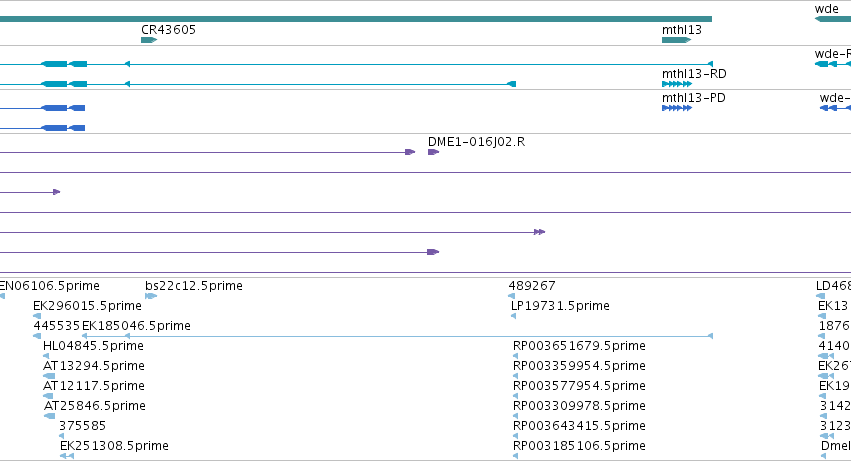Open the RP003651679.5prime feature label
851x461 pixels.
579,346
